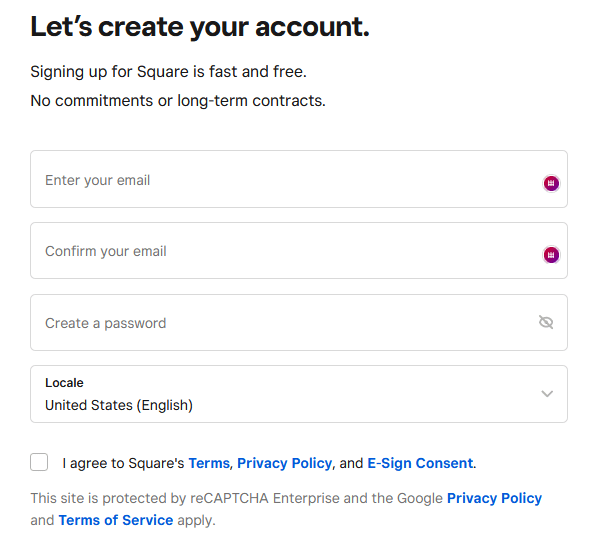Focus the Enter your email input
The image size is (611, 543).
(299, 179)
